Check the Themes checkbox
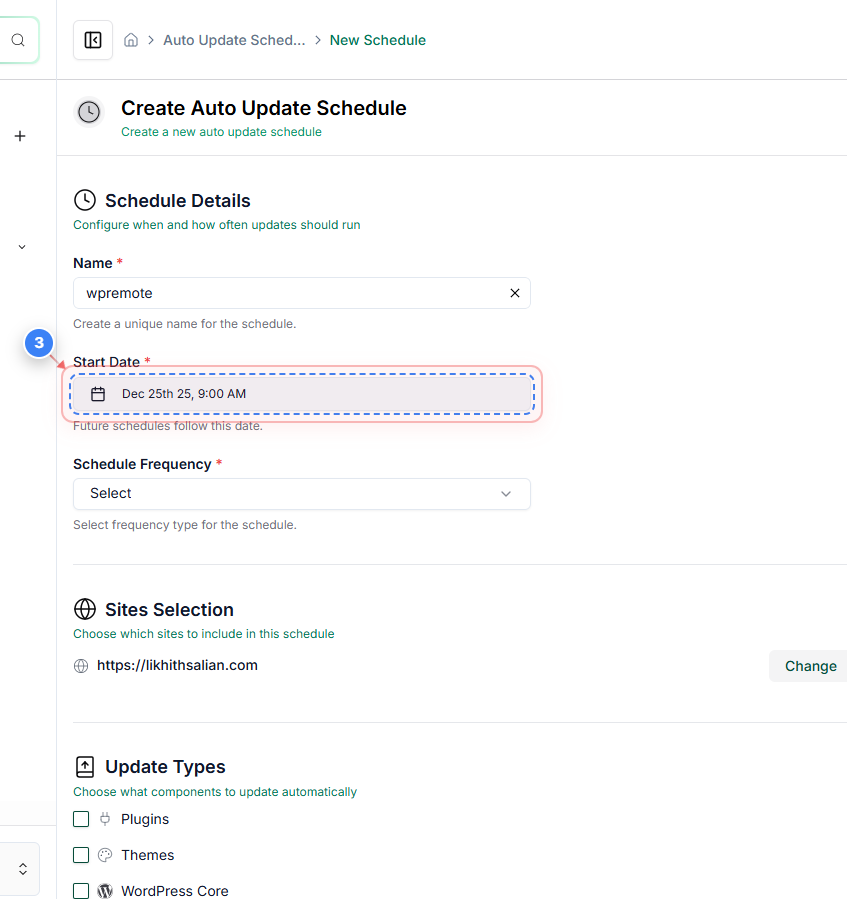847x899 pixels. [81, 855]
